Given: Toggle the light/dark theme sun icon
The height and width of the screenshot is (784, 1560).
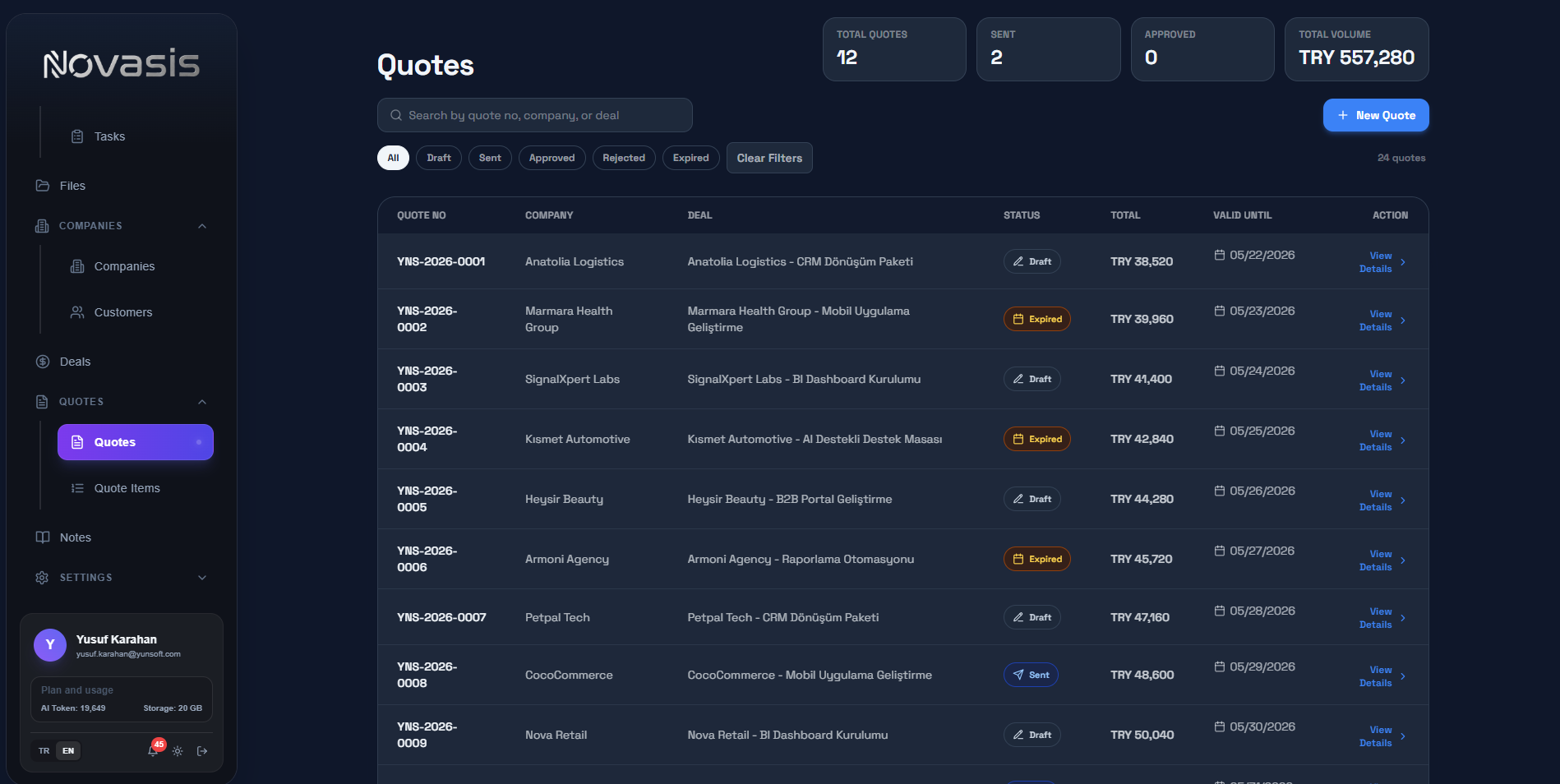Looking at the screenshot, I should [x=178, y=751].
